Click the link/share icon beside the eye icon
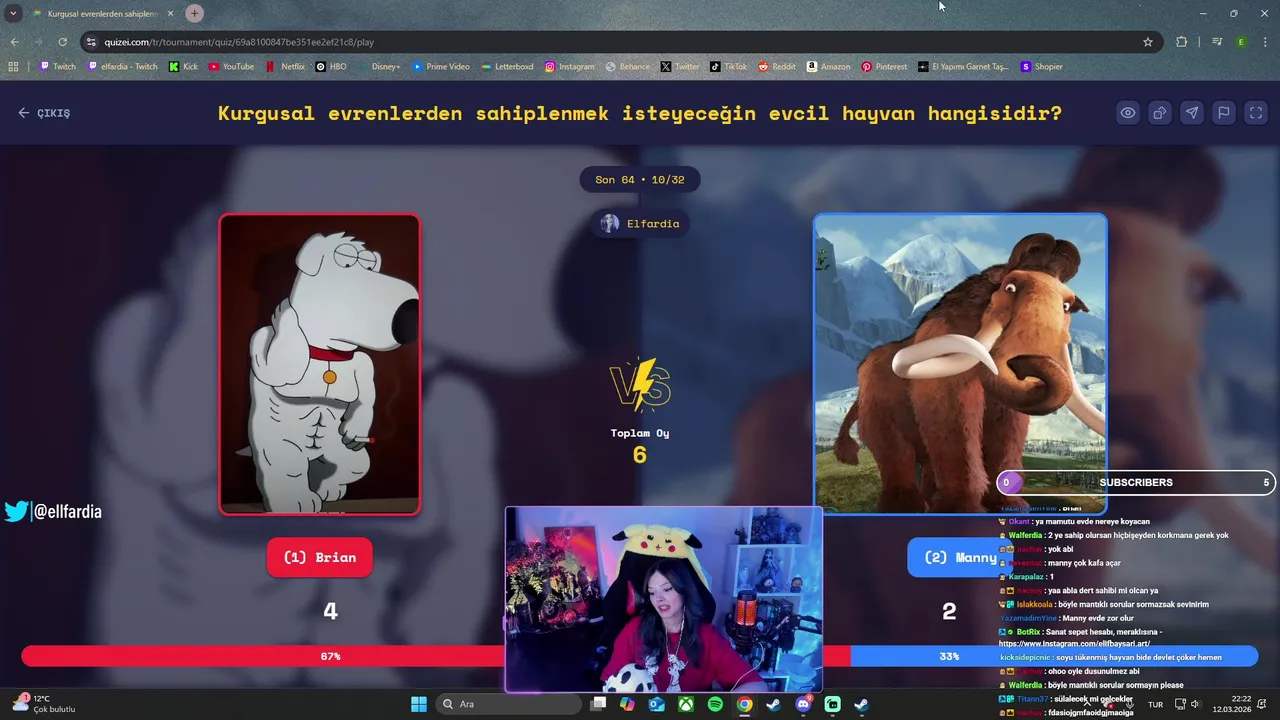Screen dimensions: 1280x720 click(1160, 113)
